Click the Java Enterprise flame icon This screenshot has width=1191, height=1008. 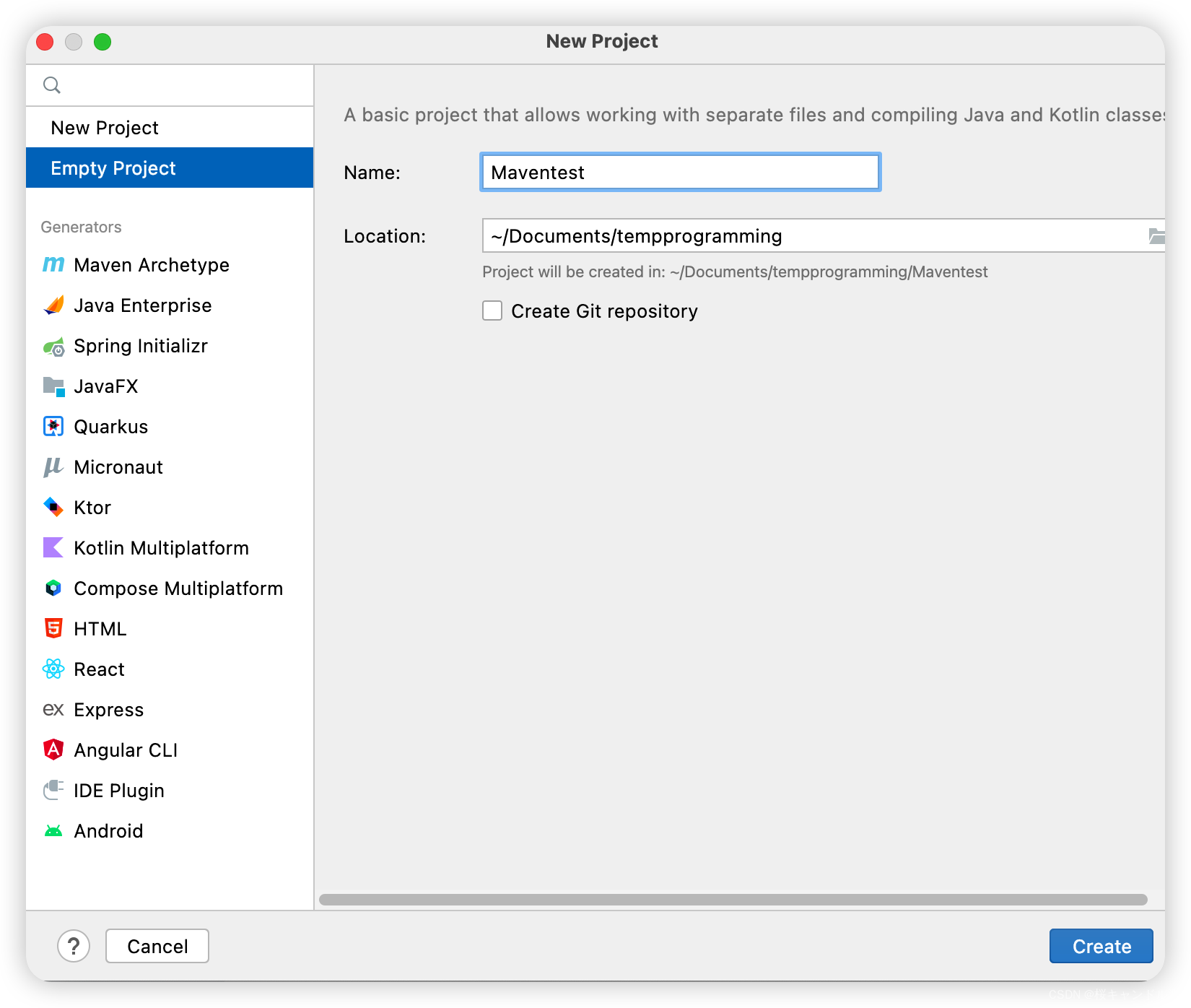coord(53,305)
